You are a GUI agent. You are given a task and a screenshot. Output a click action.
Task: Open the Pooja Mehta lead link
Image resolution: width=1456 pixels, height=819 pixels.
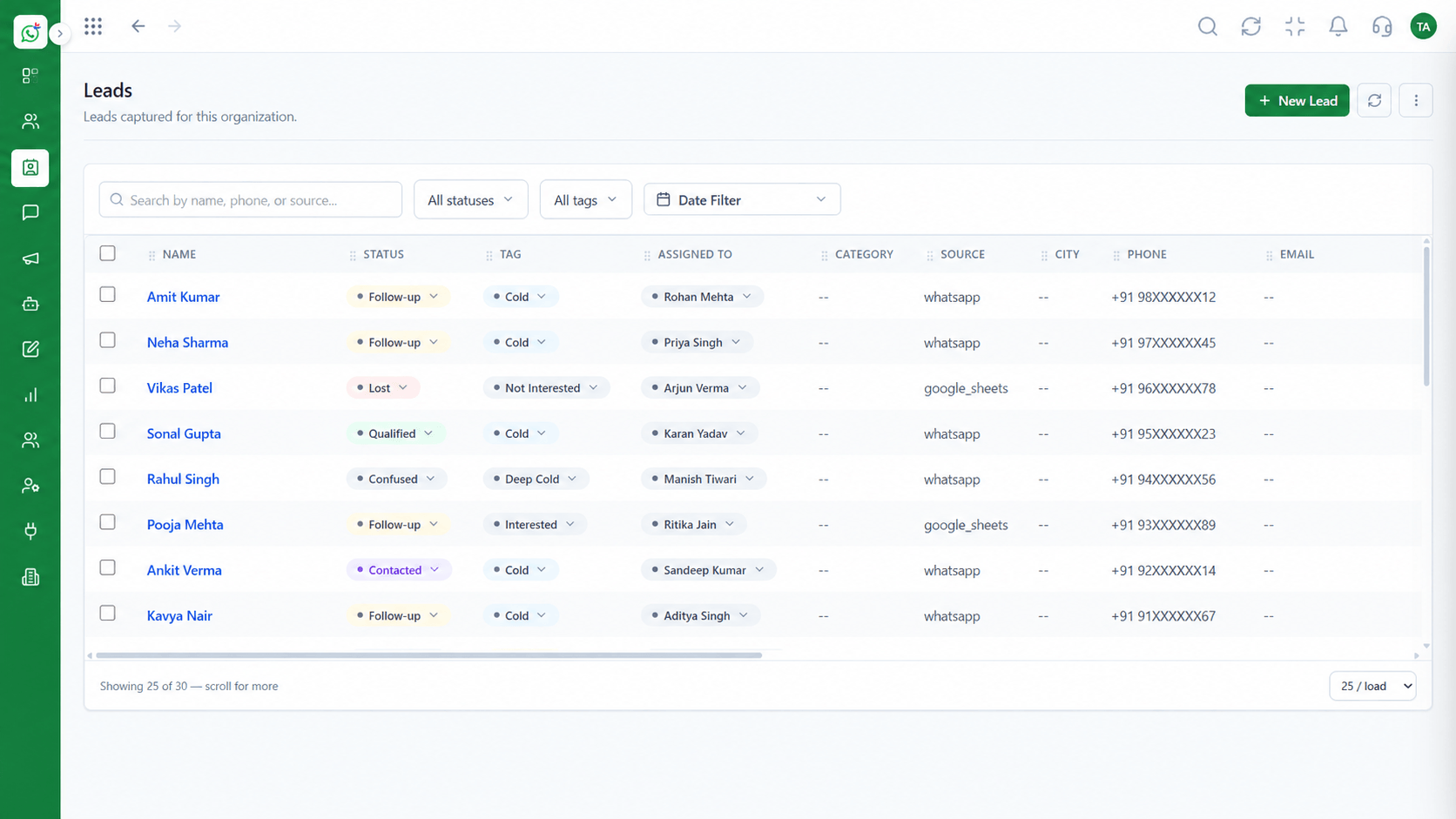(x=185, y=525)
